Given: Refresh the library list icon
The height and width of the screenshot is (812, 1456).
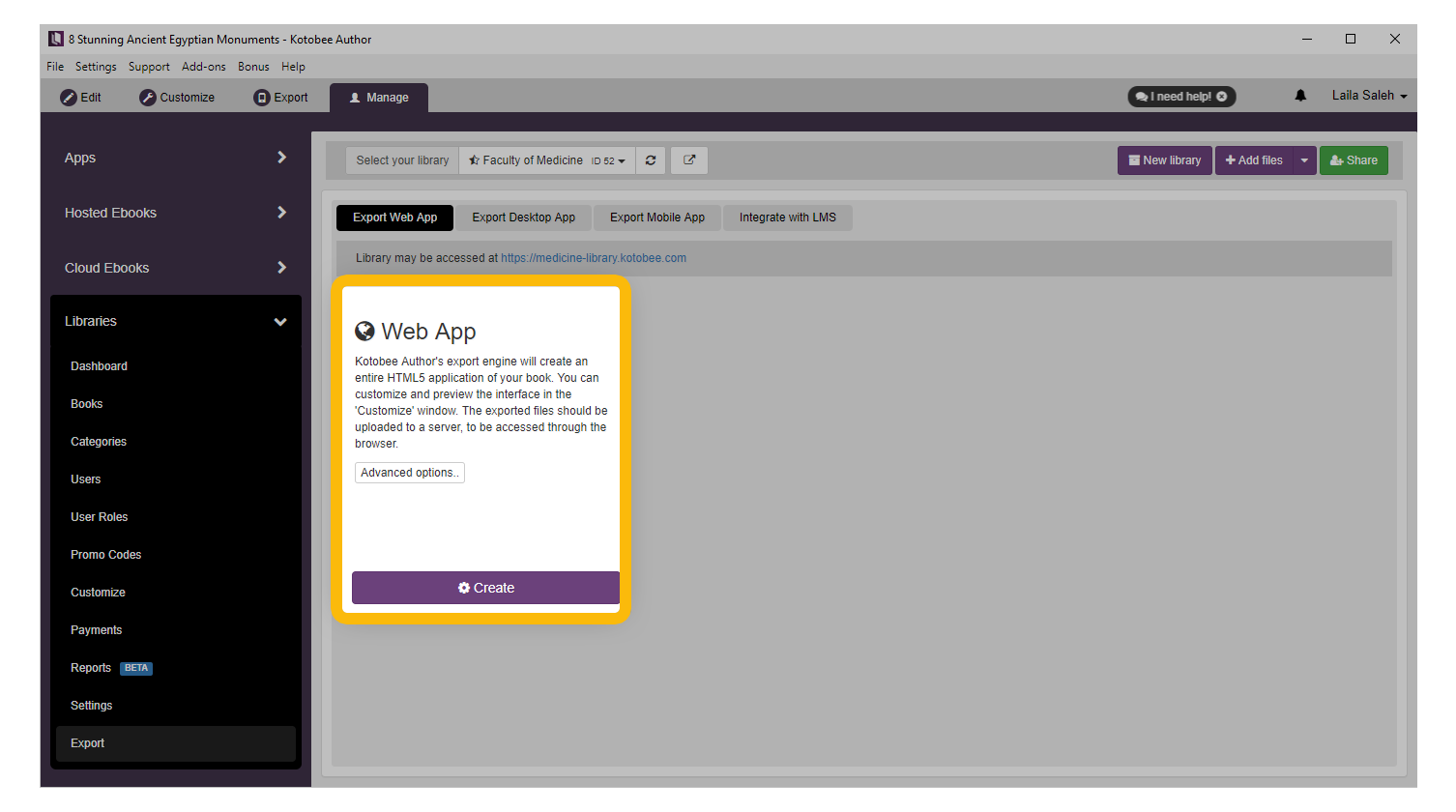Looking at the screenshot, I should pos(651,160).
